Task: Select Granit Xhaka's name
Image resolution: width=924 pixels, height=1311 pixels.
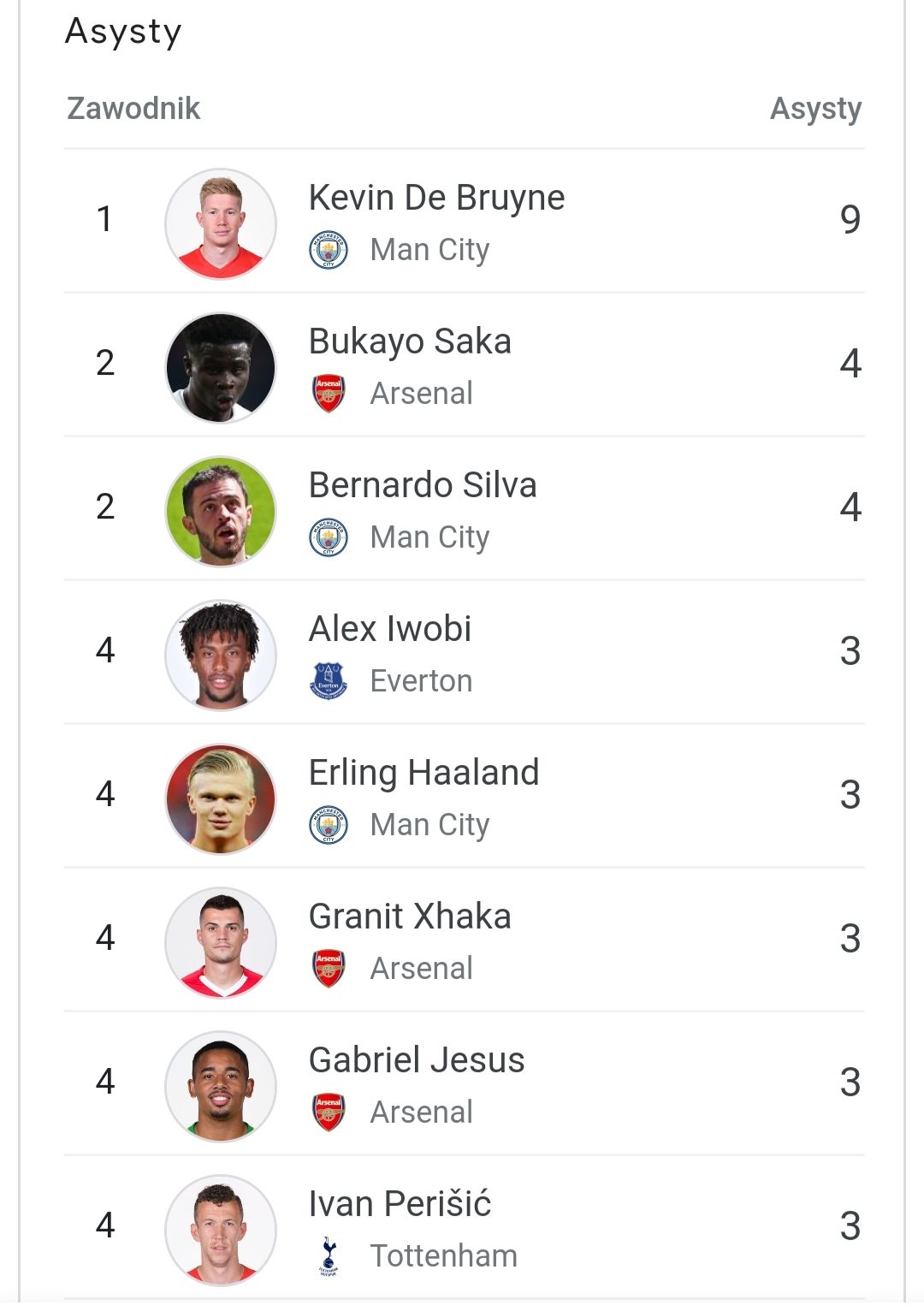Action: (x=410, y=917)
